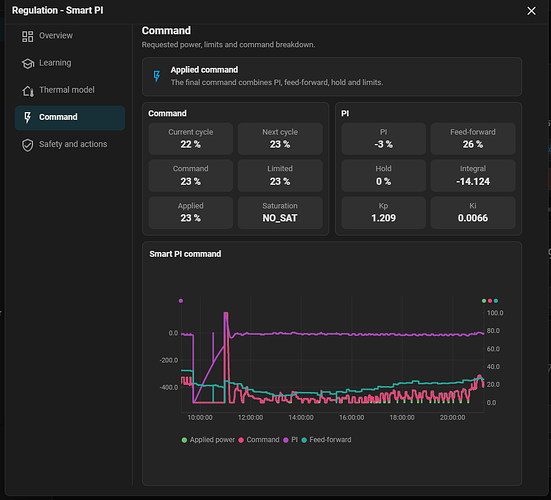Click the Feed-forward 26 % tile
Viewport: 551px width, 500px height.
(x=473, y=139)
